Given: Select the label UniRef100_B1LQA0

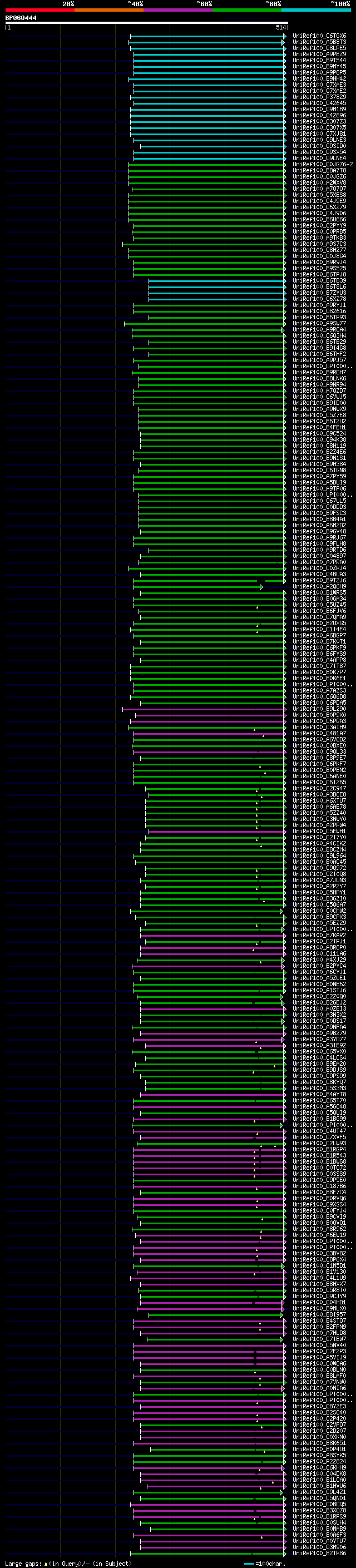Looking at the screenshot, I should (319, 1480).
